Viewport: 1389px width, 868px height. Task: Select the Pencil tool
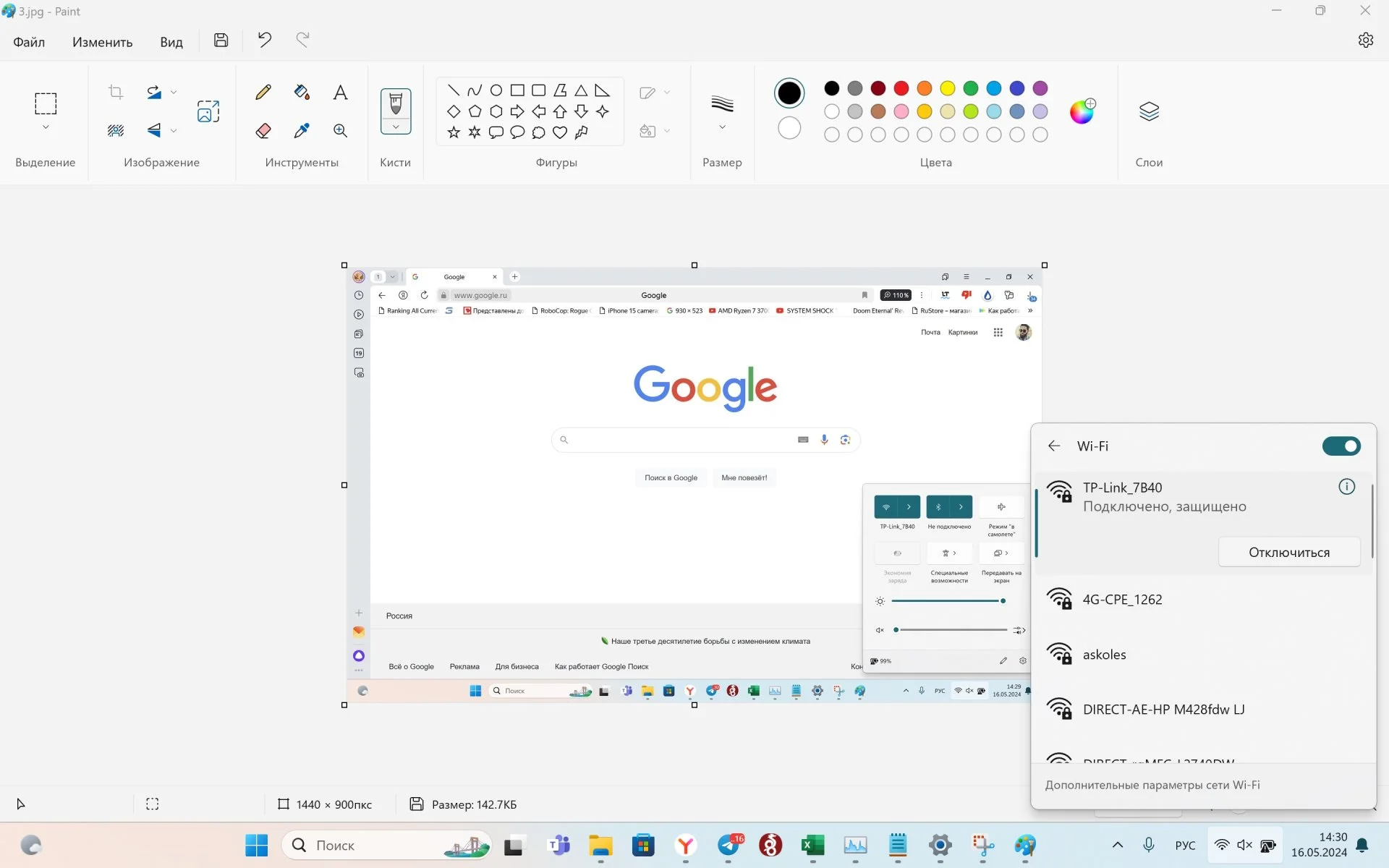coord(263,92)
